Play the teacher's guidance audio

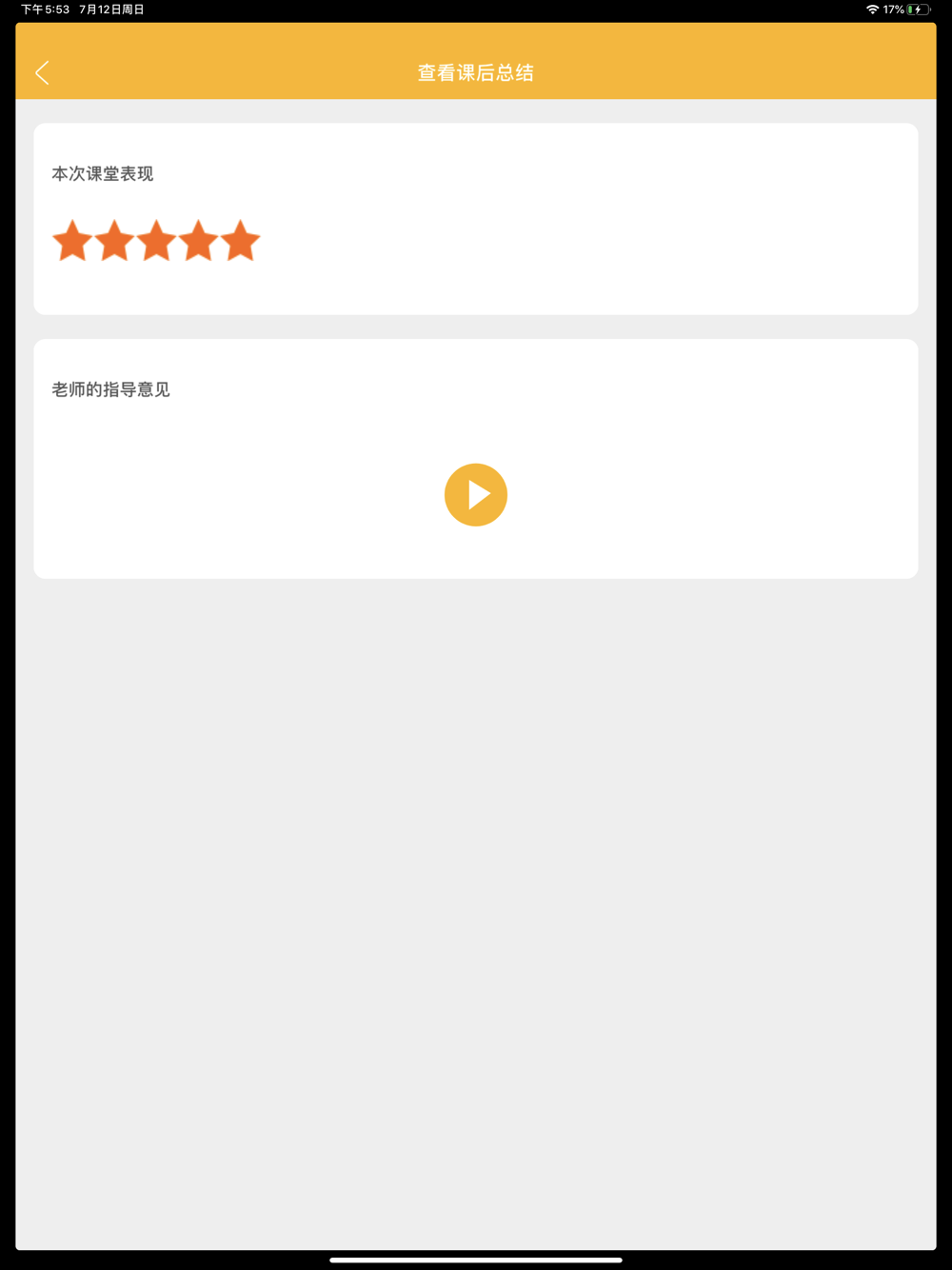[476, 495]
